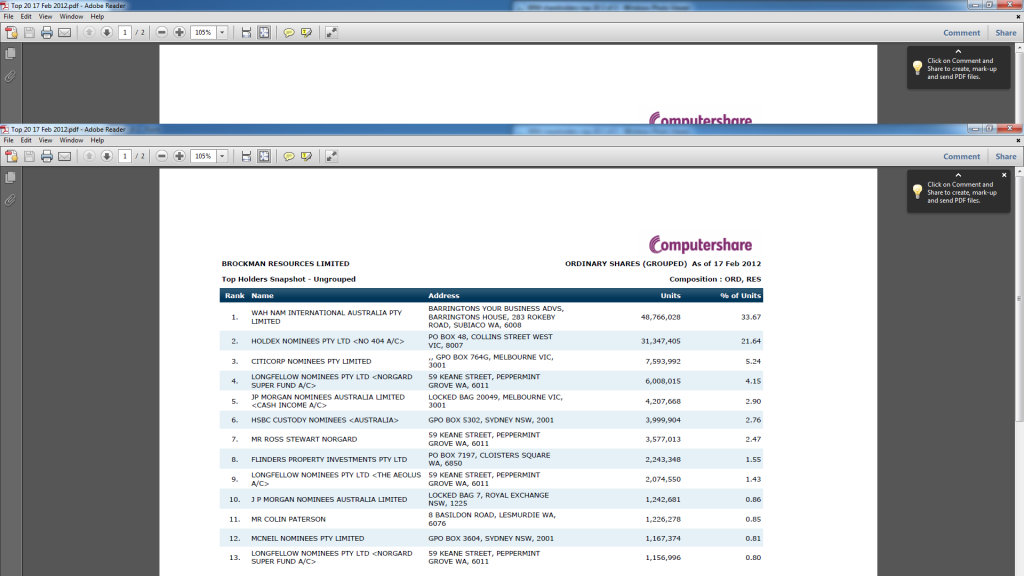The height and width of the screenshot is (576, 1024).
Task: Click 'FLINDERS PROPERTY INVESTMENTS PTY LTD' cell
Action: (329, 459)
